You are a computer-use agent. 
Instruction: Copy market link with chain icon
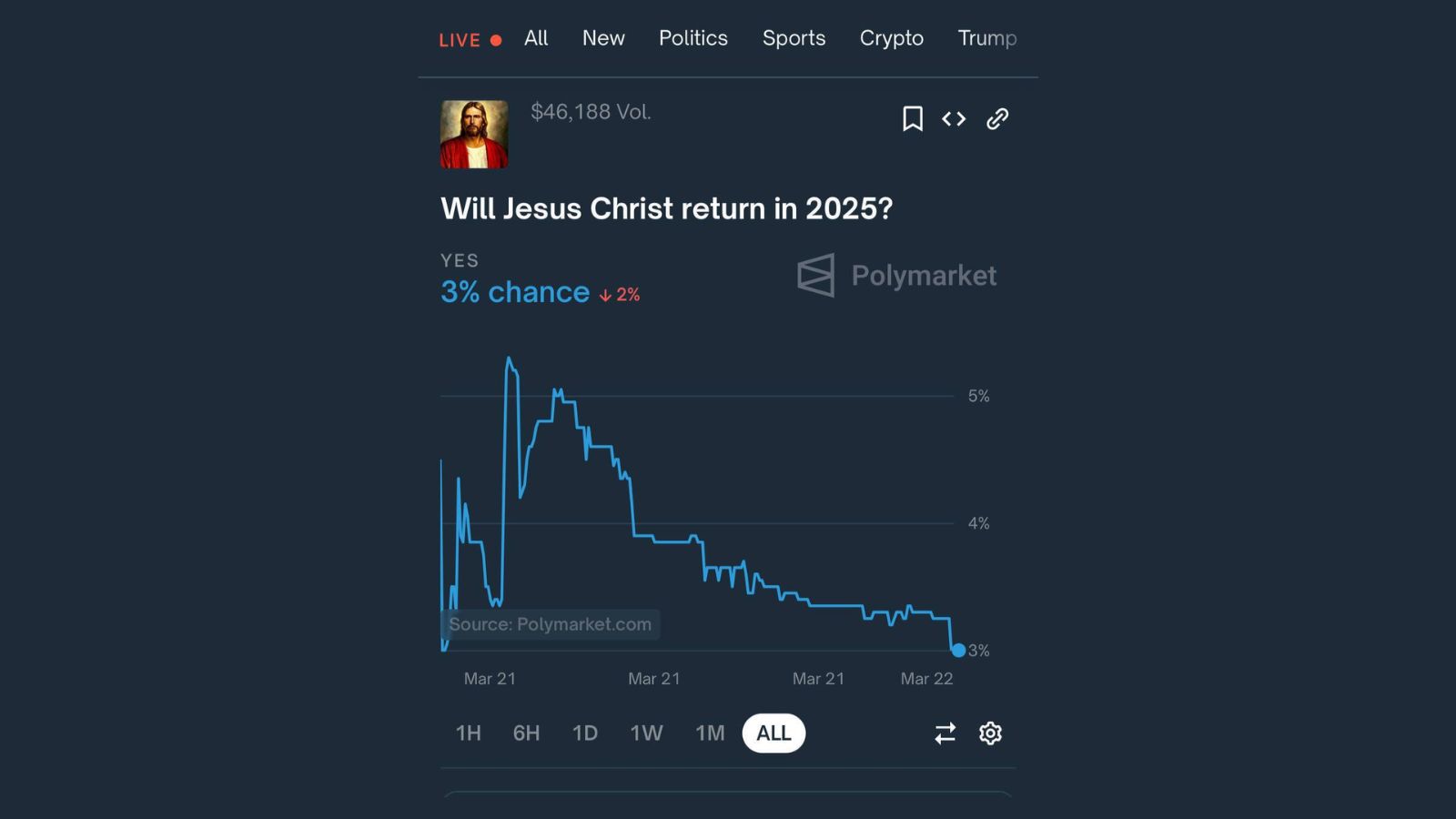pos(997,119)
